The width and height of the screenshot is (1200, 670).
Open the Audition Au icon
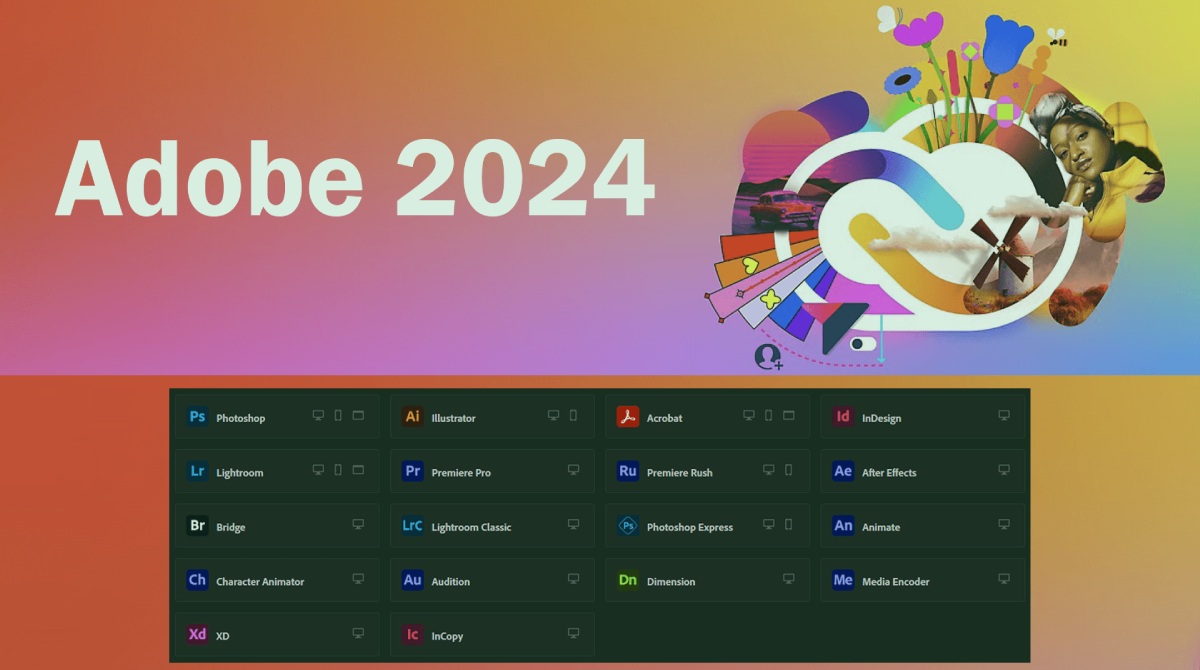pyautogui.click(x=412, y=581)
